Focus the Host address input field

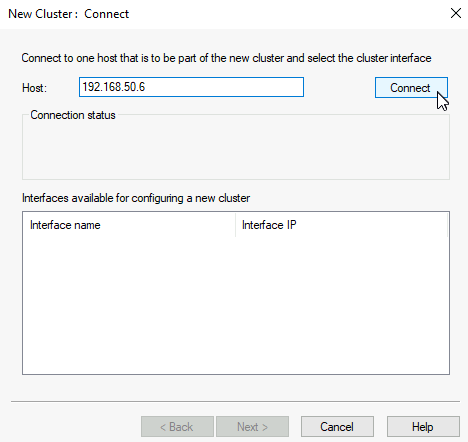coord(191,87)
